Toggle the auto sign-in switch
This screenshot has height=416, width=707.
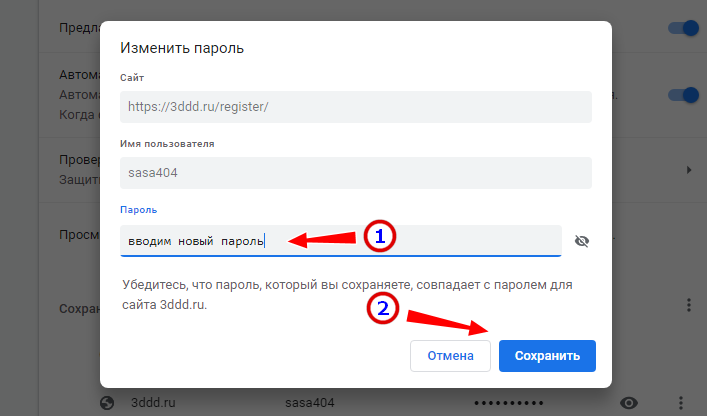[x=684, y=95]
